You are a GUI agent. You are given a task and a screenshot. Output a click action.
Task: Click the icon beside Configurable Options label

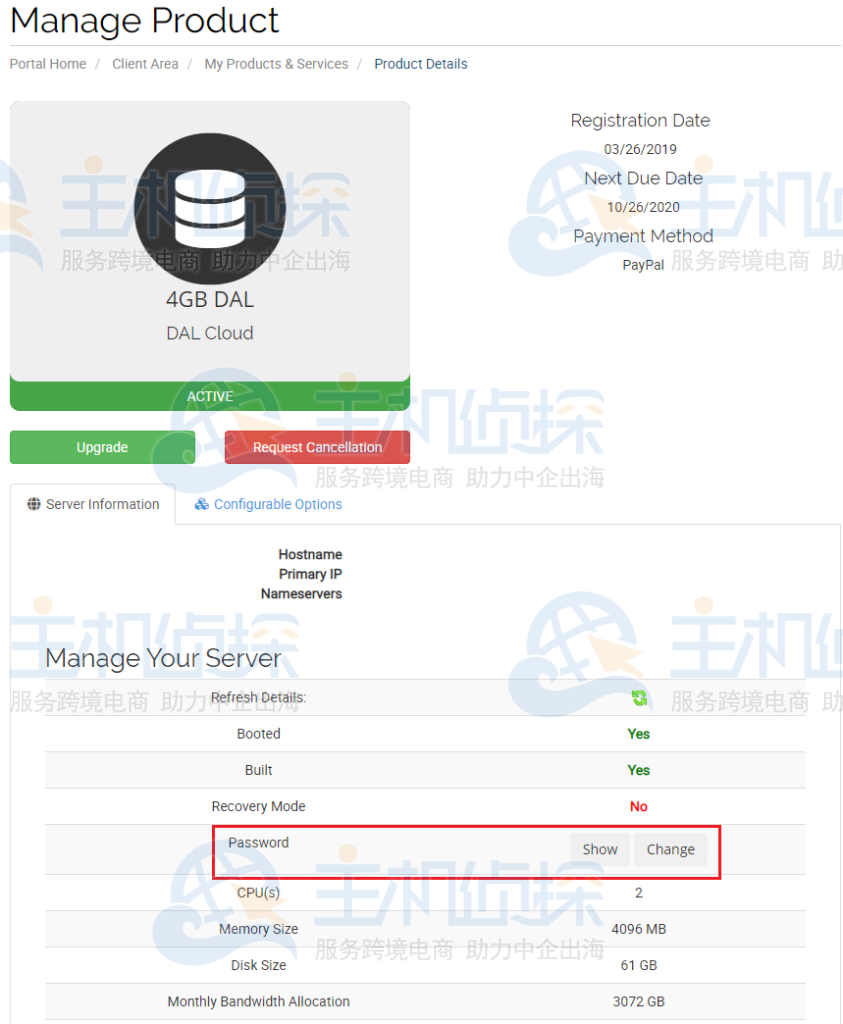(x=199, y=504)
